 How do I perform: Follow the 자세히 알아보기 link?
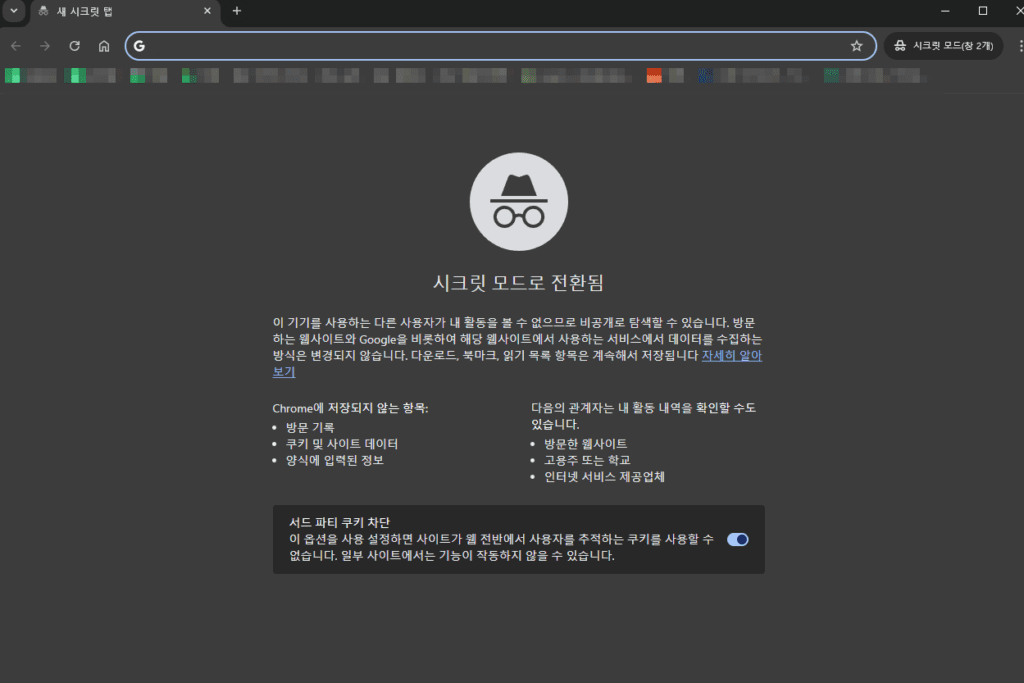pyautogui.click(x=731, y=355)
